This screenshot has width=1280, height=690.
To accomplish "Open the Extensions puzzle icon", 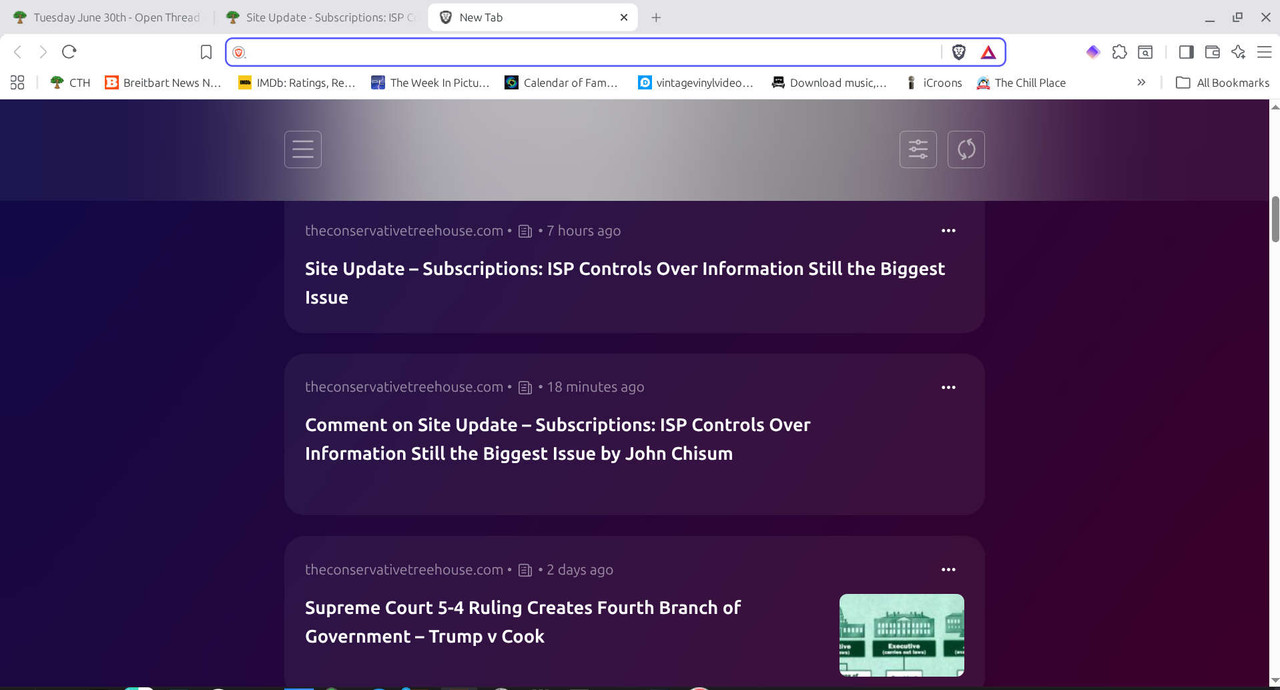I will 1119,52.
